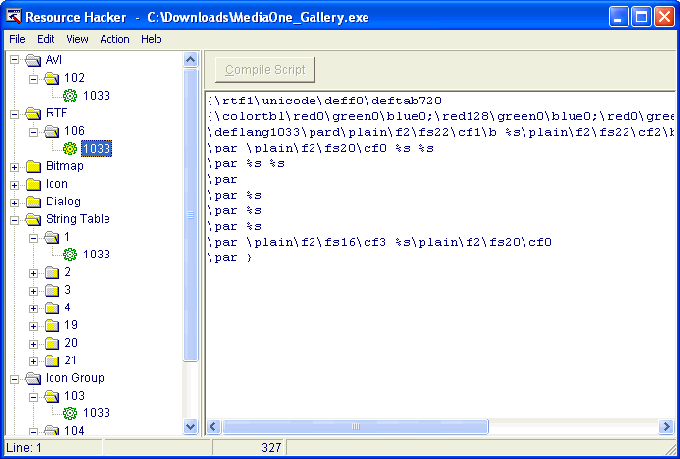Click the first line of RTF script
Image resolution: width=680 pixels, height=459 pixels.
coord(325,101)
